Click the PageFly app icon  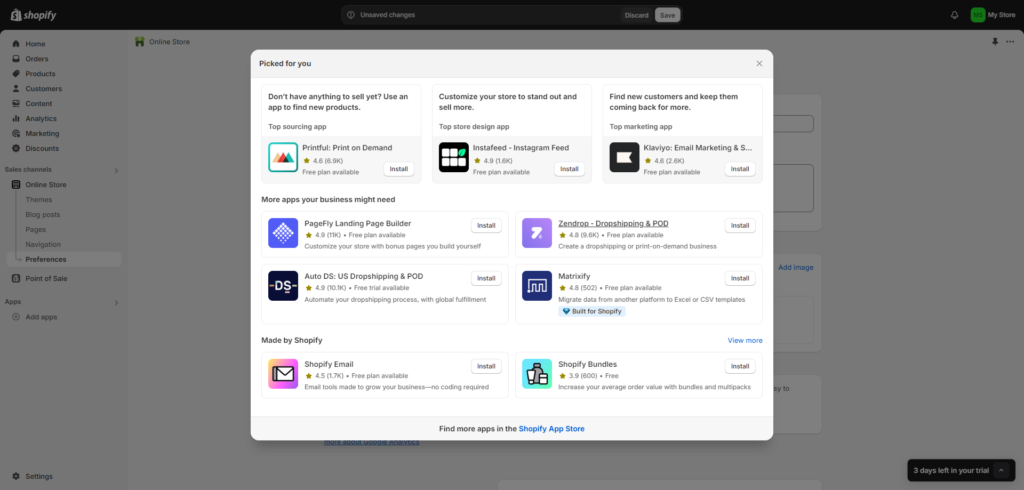coord(283,233)
